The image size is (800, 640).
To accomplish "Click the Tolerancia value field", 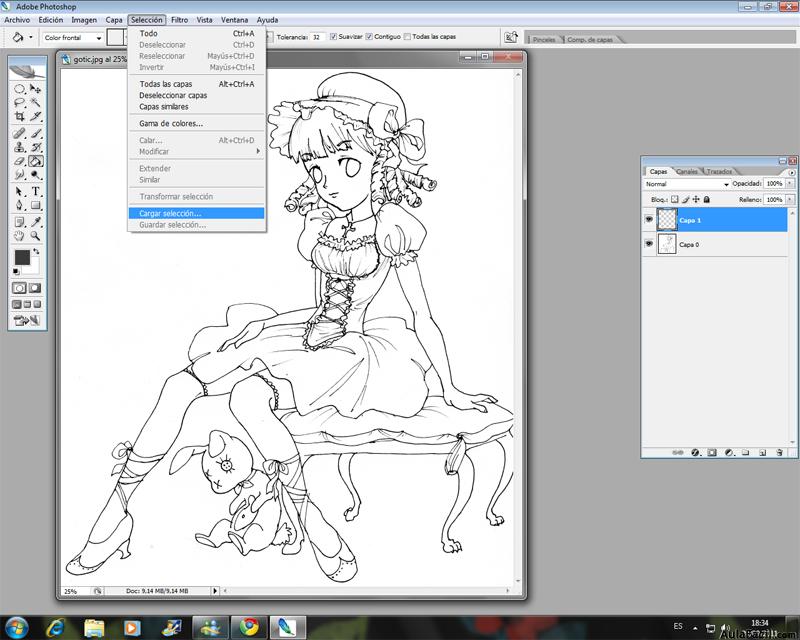I will point(317,37).
